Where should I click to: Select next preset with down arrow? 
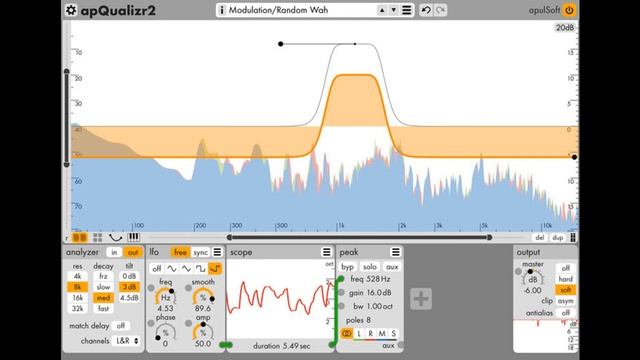click(394, 10)
